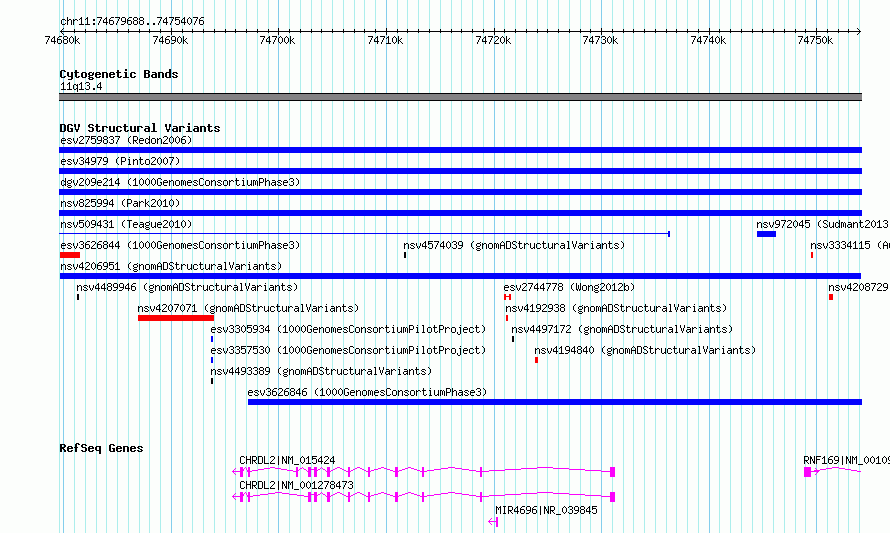Click the nsv4208729 variant label

point(858,287)
